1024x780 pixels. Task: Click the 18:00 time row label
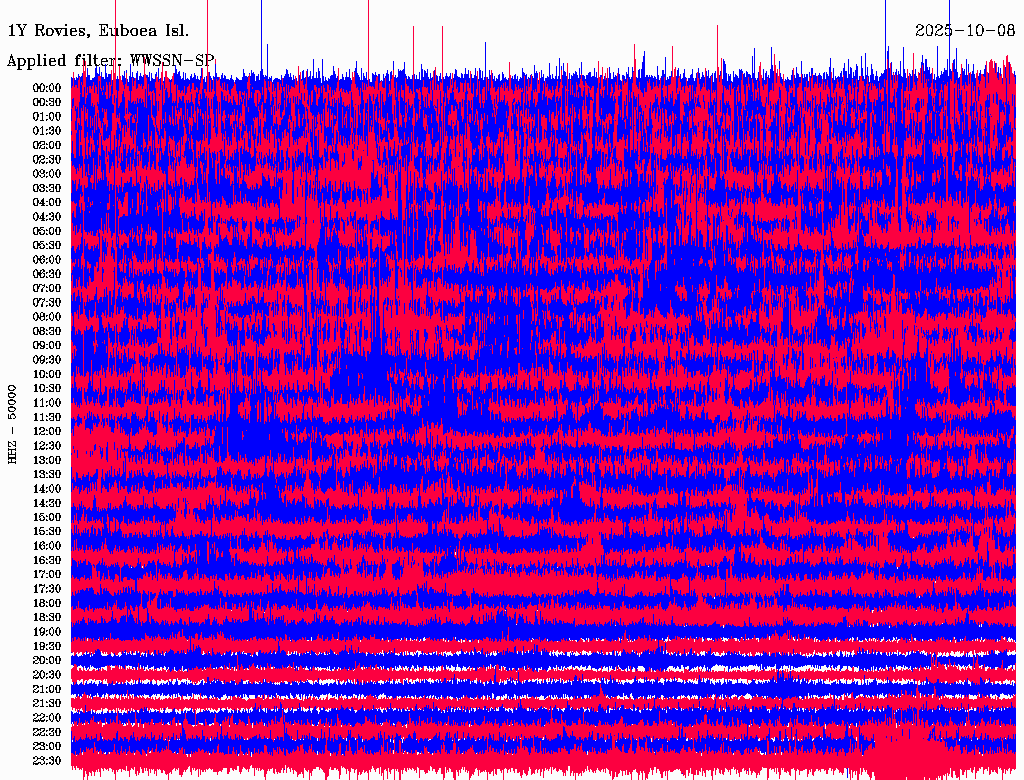[47, 603]
